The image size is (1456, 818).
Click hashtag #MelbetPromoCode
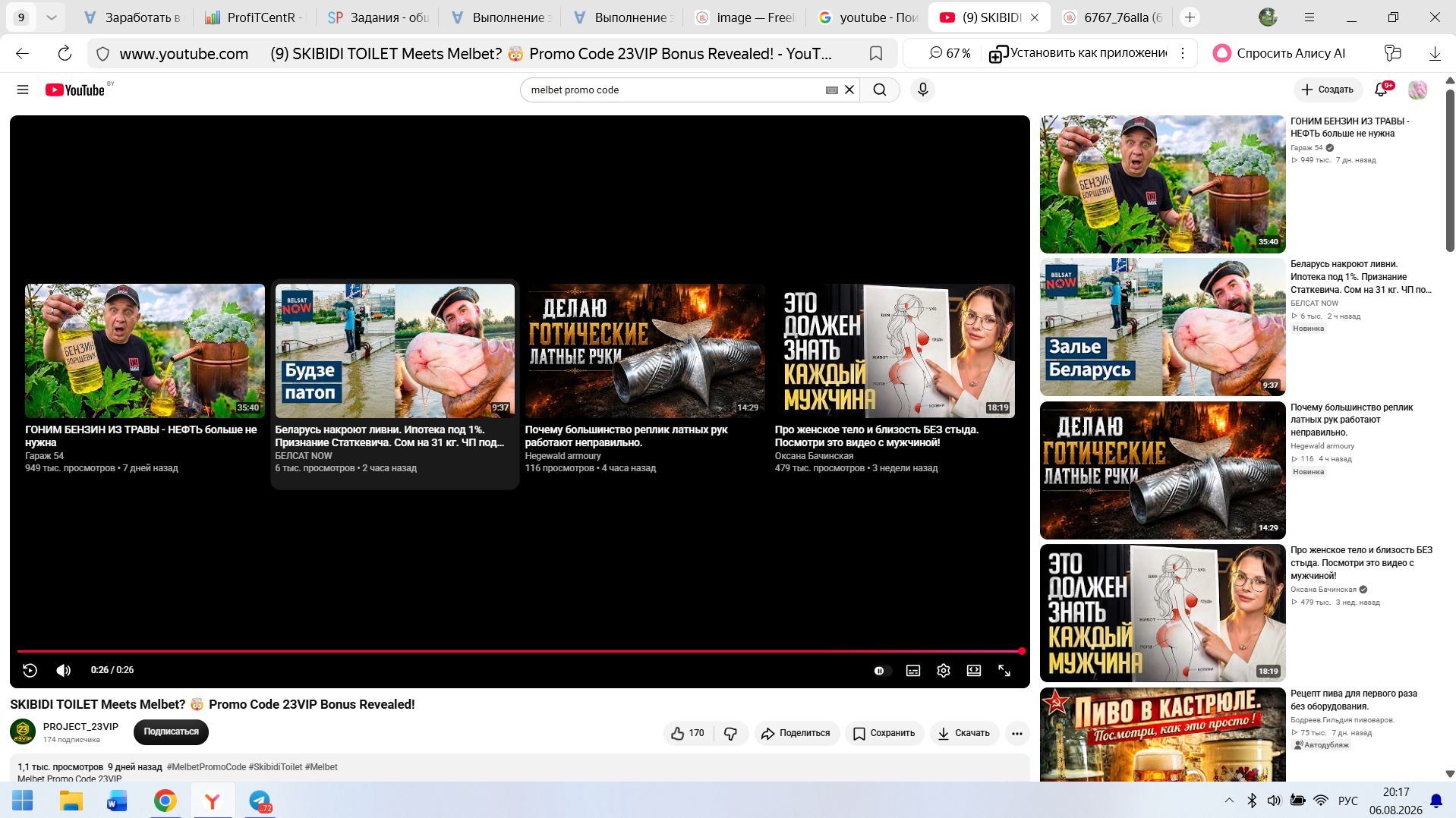coord(206,767)
